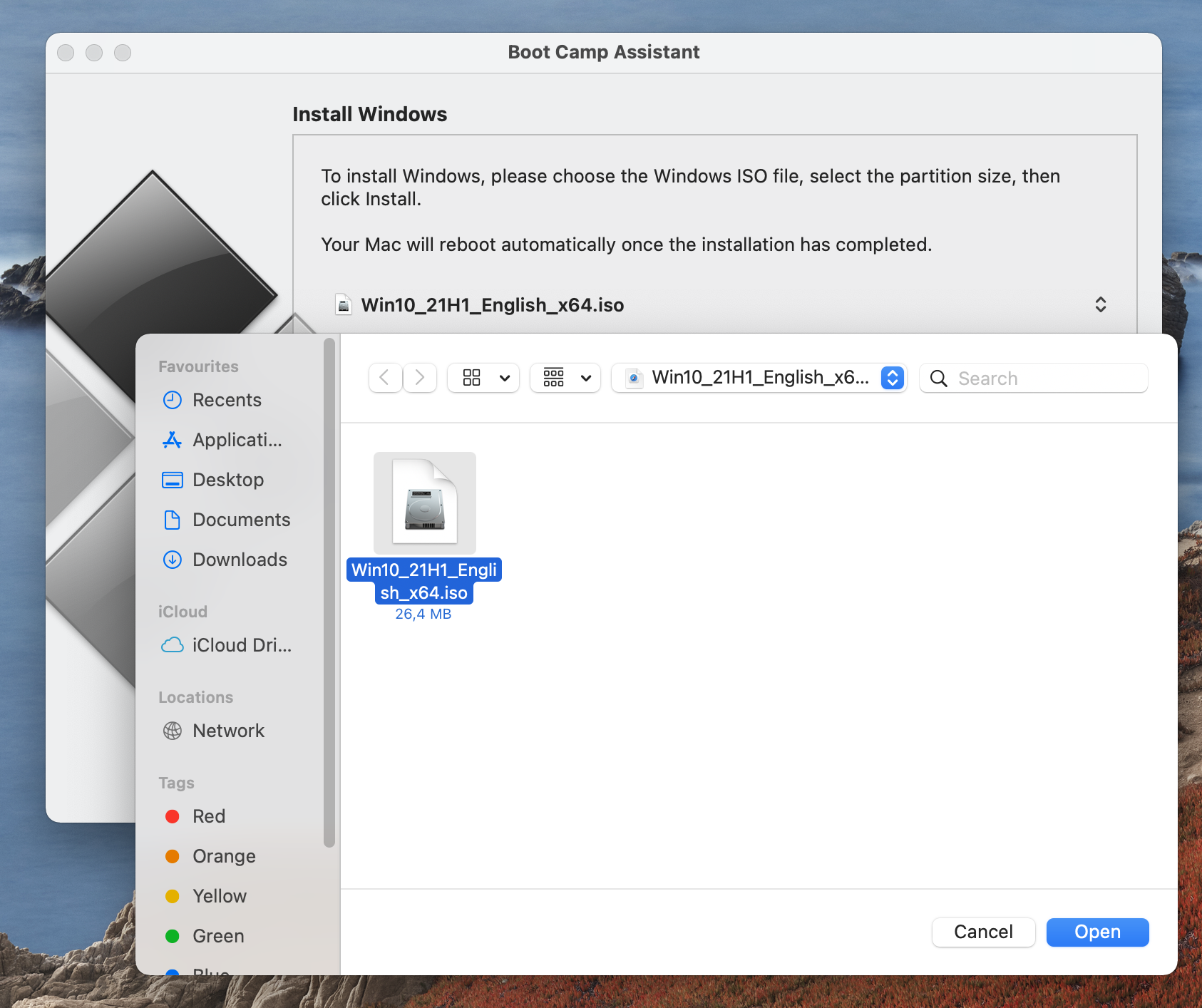Click the yellow tag color dot
This screenshot has height=1008, width=1202.
click(x=173, y=896)
